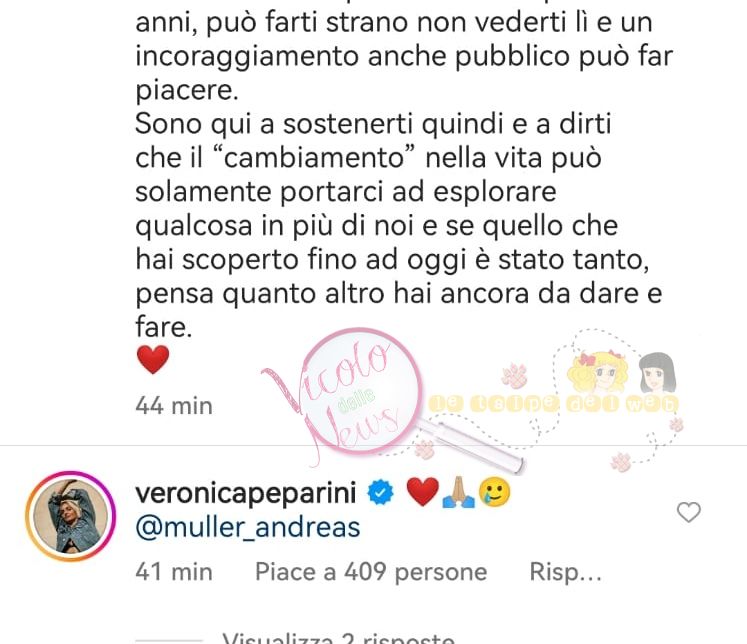Click the blonde cartoon girl in the watermark
The height and width of the screenshot is (644, 747).
(598, 373)
